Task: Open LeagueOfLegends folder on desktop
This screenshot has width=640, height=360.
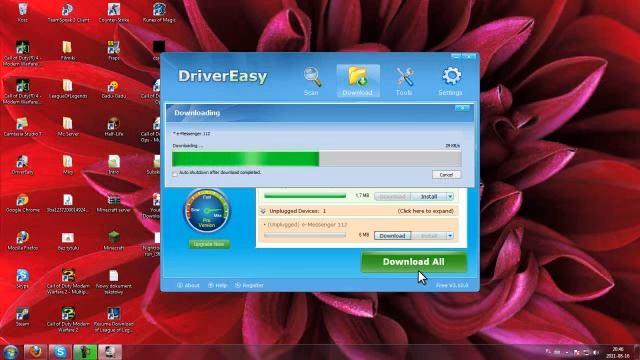Action: [x=68, y=89]
